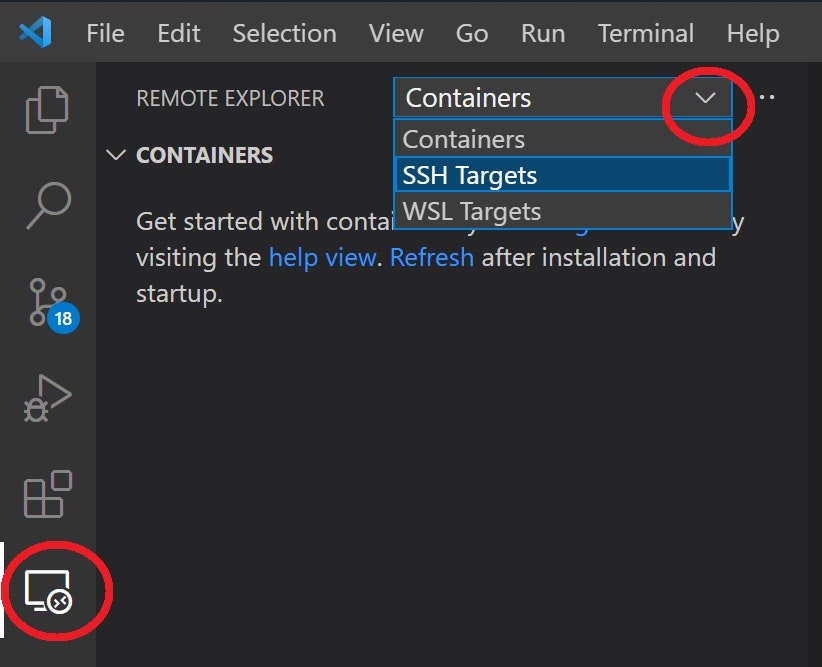Open the View menu
Viewport: 822px width, 667px height.
click(396, 33)
